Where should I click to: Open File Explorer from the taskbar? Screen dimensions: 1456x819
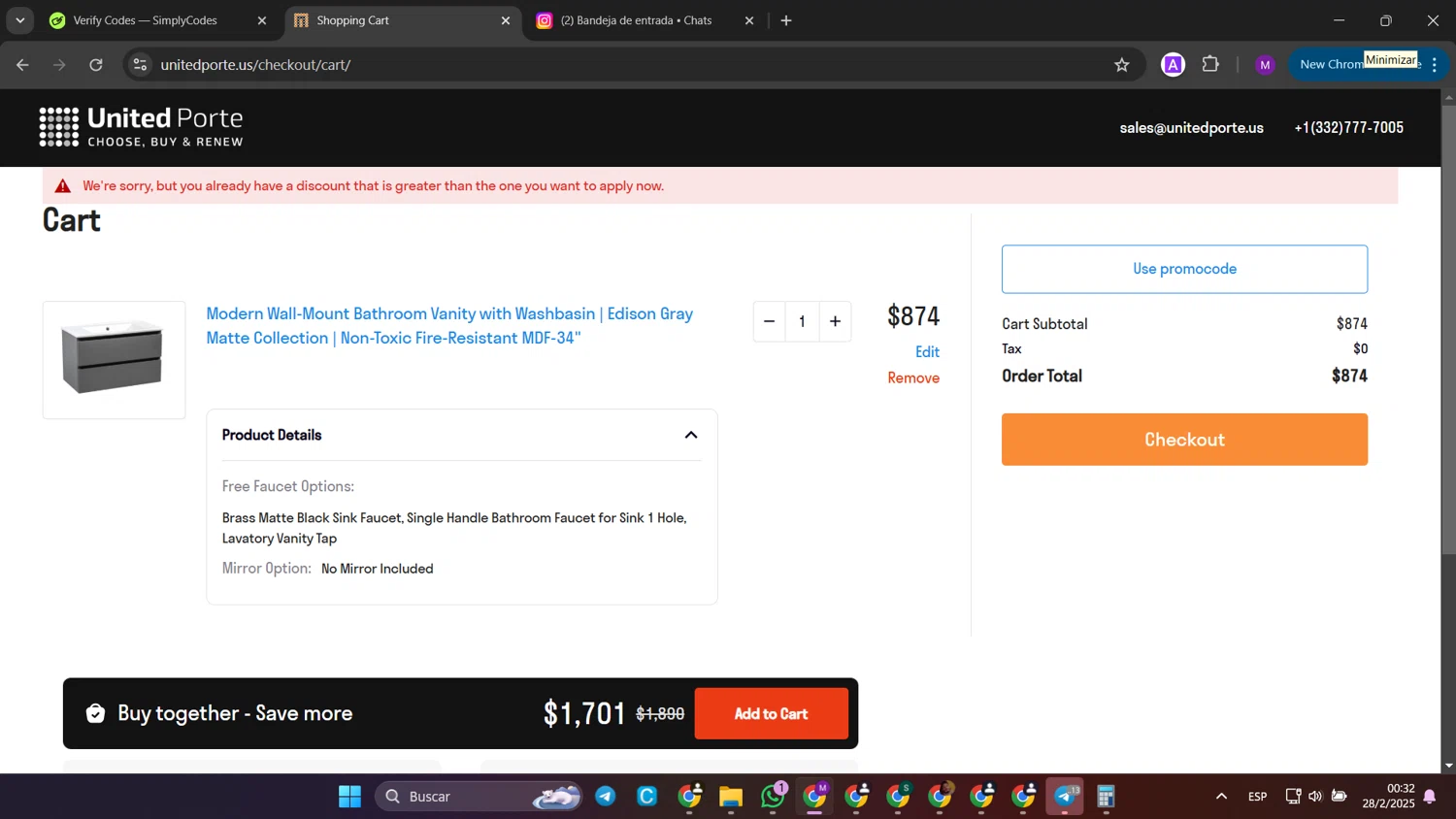[x=731, y=797]
